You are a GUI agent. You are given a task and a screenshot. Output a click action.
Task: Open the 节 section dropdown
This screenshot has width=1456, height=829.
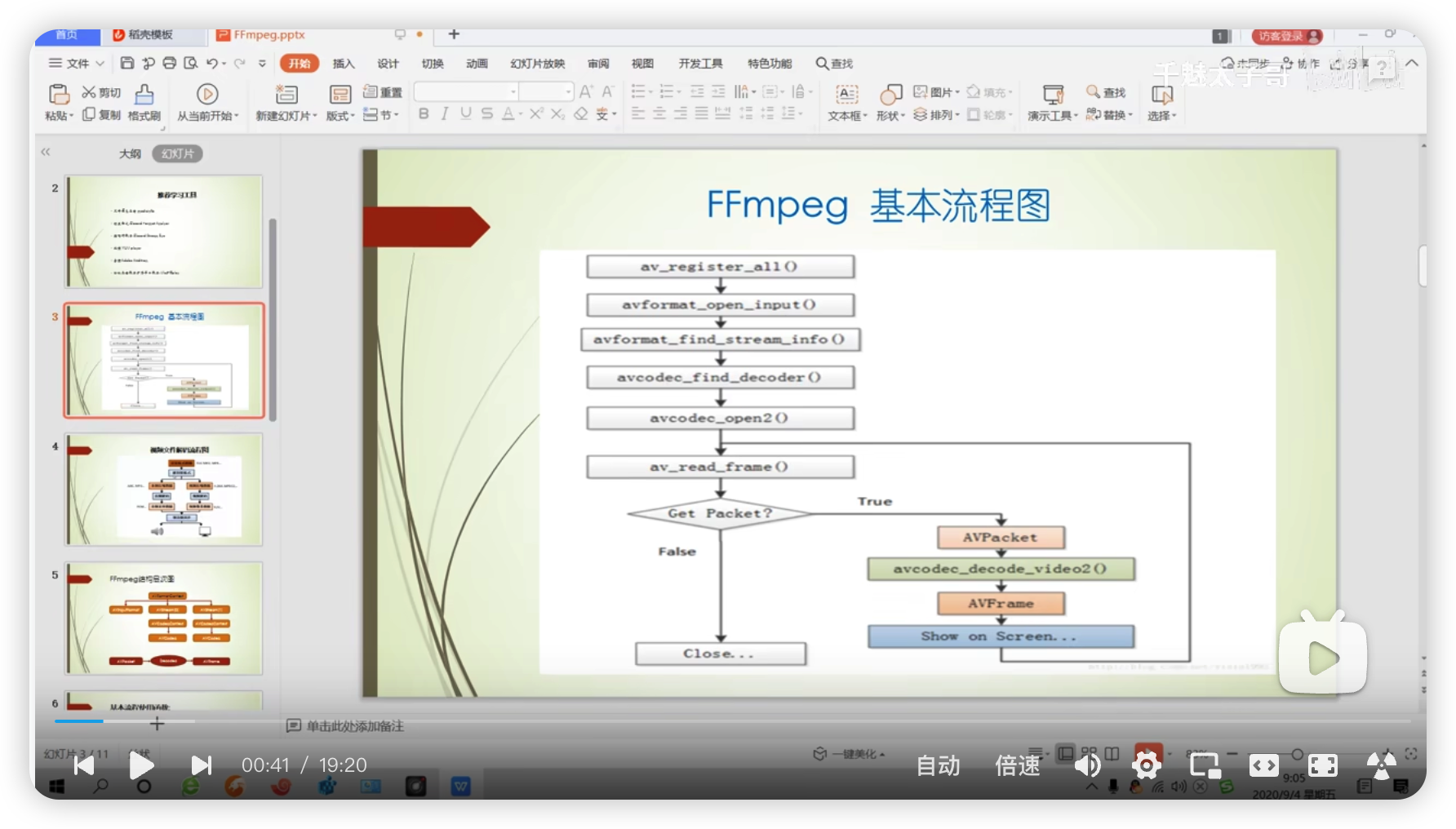(x=381, y=115)
